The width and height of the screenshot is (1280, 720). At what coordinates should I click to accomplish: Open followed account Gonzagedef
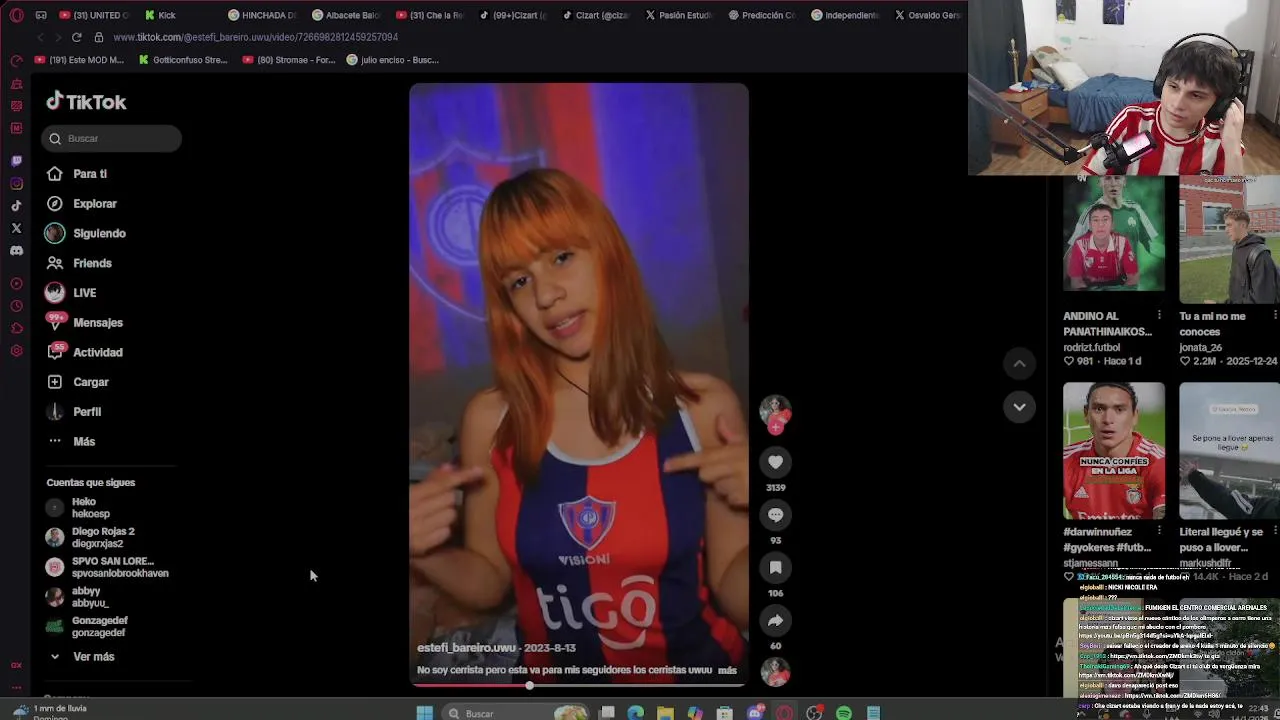(x=87, y=627)
